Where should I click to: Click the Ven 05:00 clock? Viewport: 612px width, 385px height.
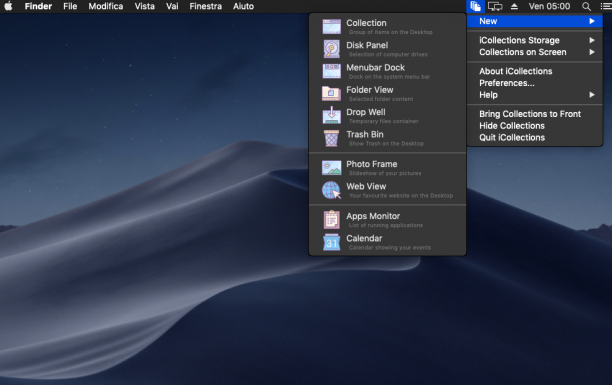pyautogui.click(x=549, y=6)
